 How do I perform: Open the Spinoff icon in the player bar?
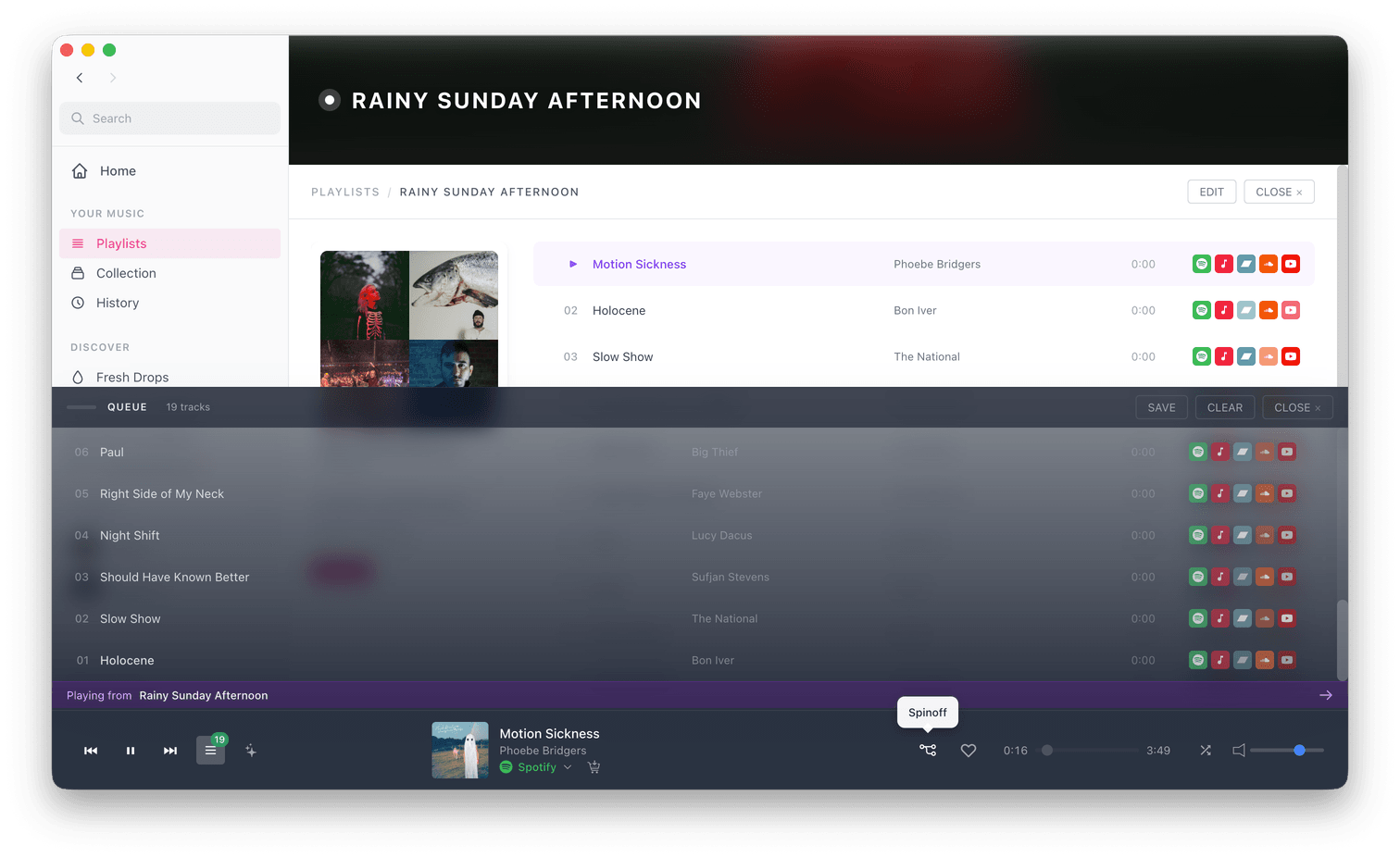[927, 750]
